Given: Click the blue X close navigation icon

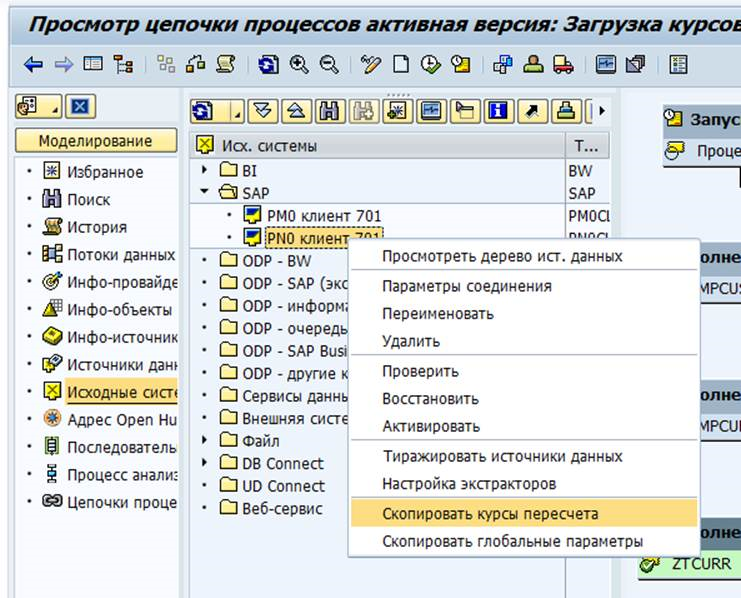Looking at the screenshot, I should (x=80, y=106).
